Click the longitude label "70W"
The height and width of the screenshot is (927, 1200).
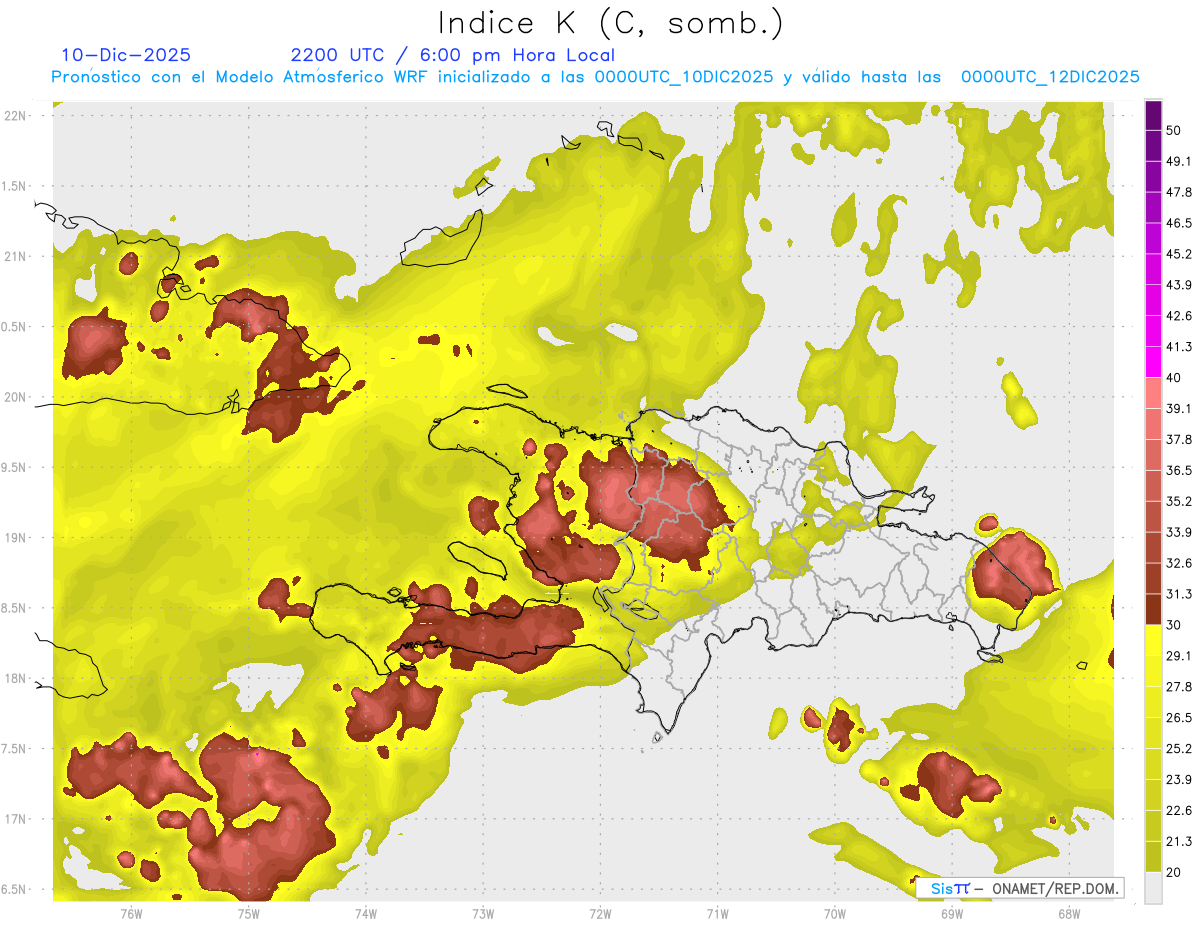pyautogui.click(x=834, y=914)
